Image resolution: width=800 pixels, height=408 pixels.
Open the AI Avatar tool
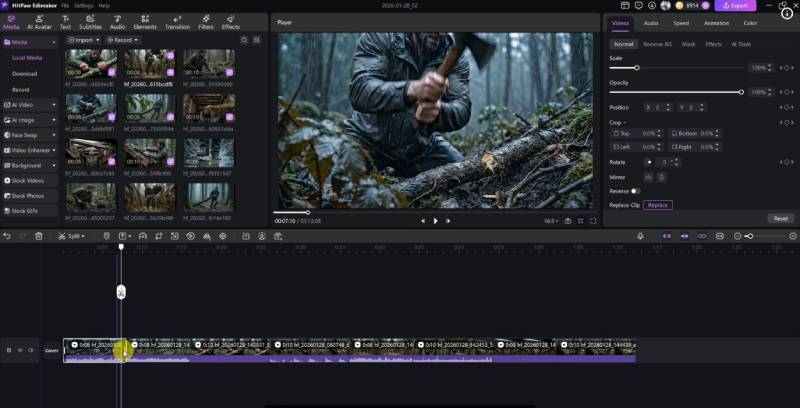[39, 22]
